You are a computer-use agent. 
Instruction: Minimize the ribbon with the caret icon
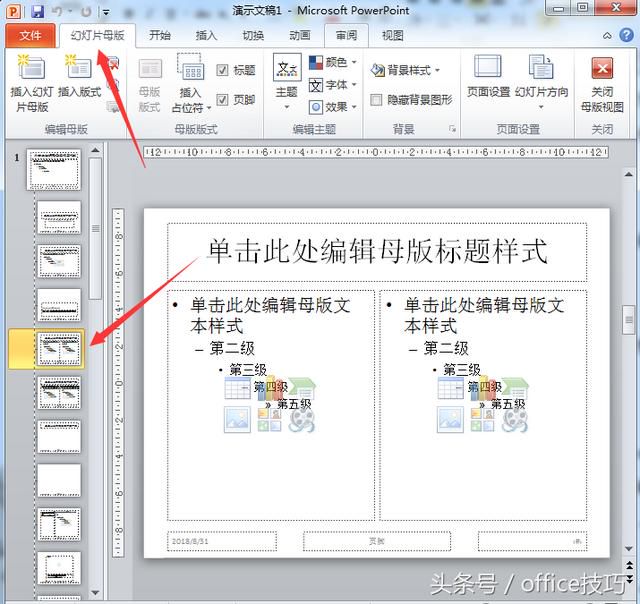(x=607, y=36)
